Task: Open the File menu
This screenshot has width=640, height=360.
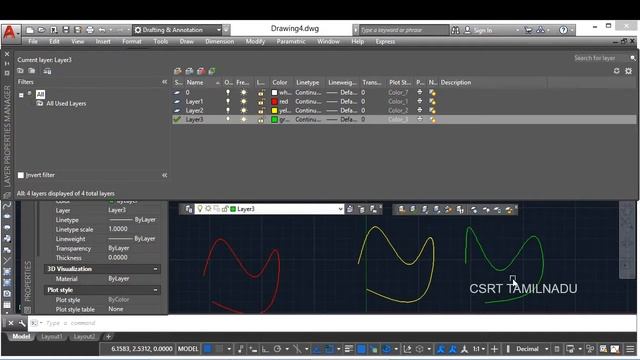Action: click(x=33, y=41)
